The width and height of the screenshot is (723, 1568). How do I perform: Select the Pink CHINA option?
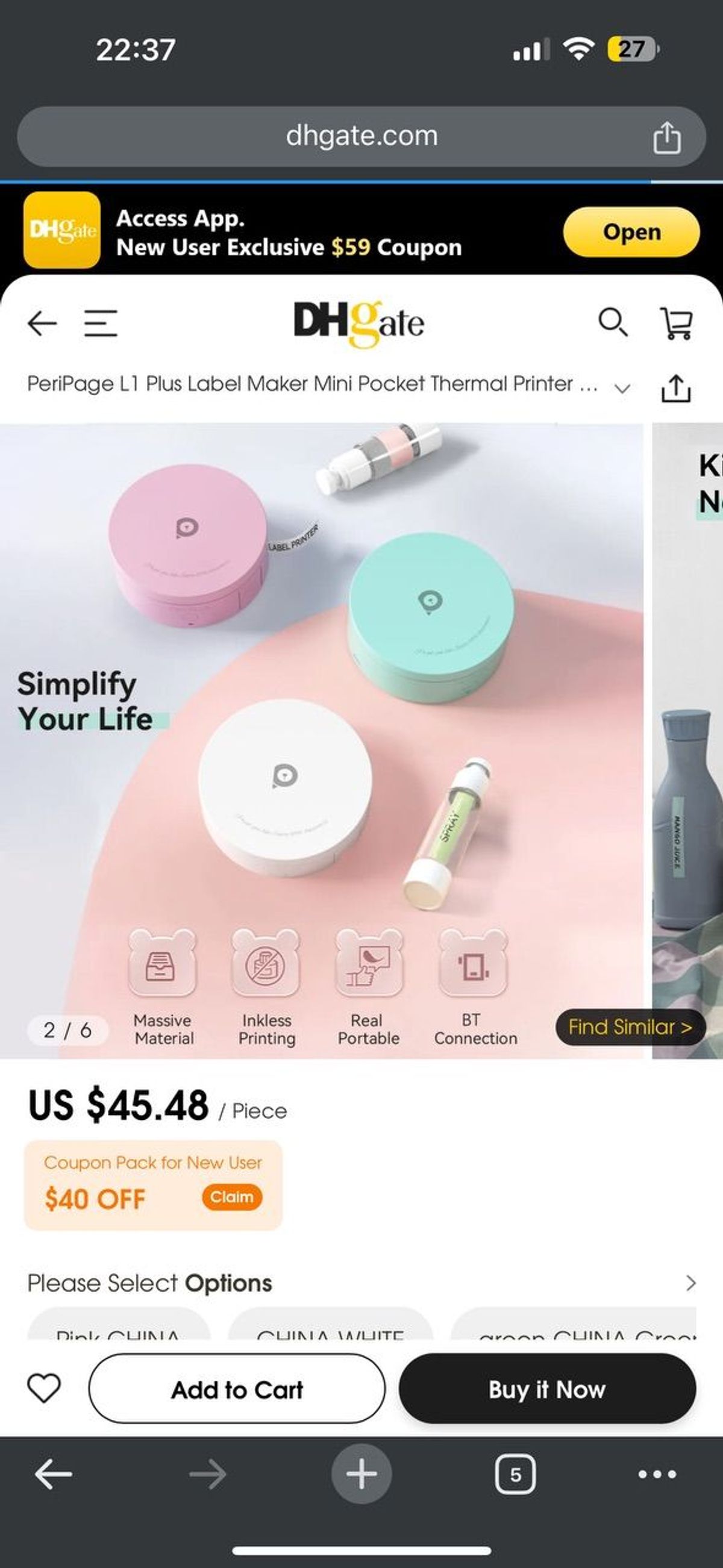[119, 1323]
